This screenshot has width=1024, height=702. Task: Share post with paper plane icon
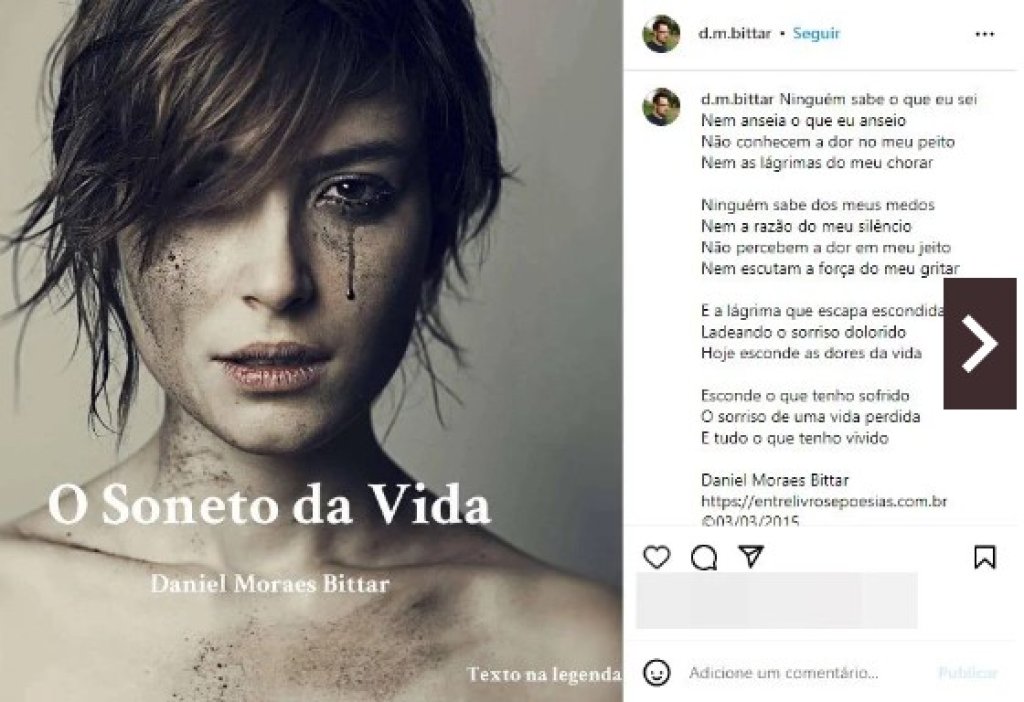point(751,556)
